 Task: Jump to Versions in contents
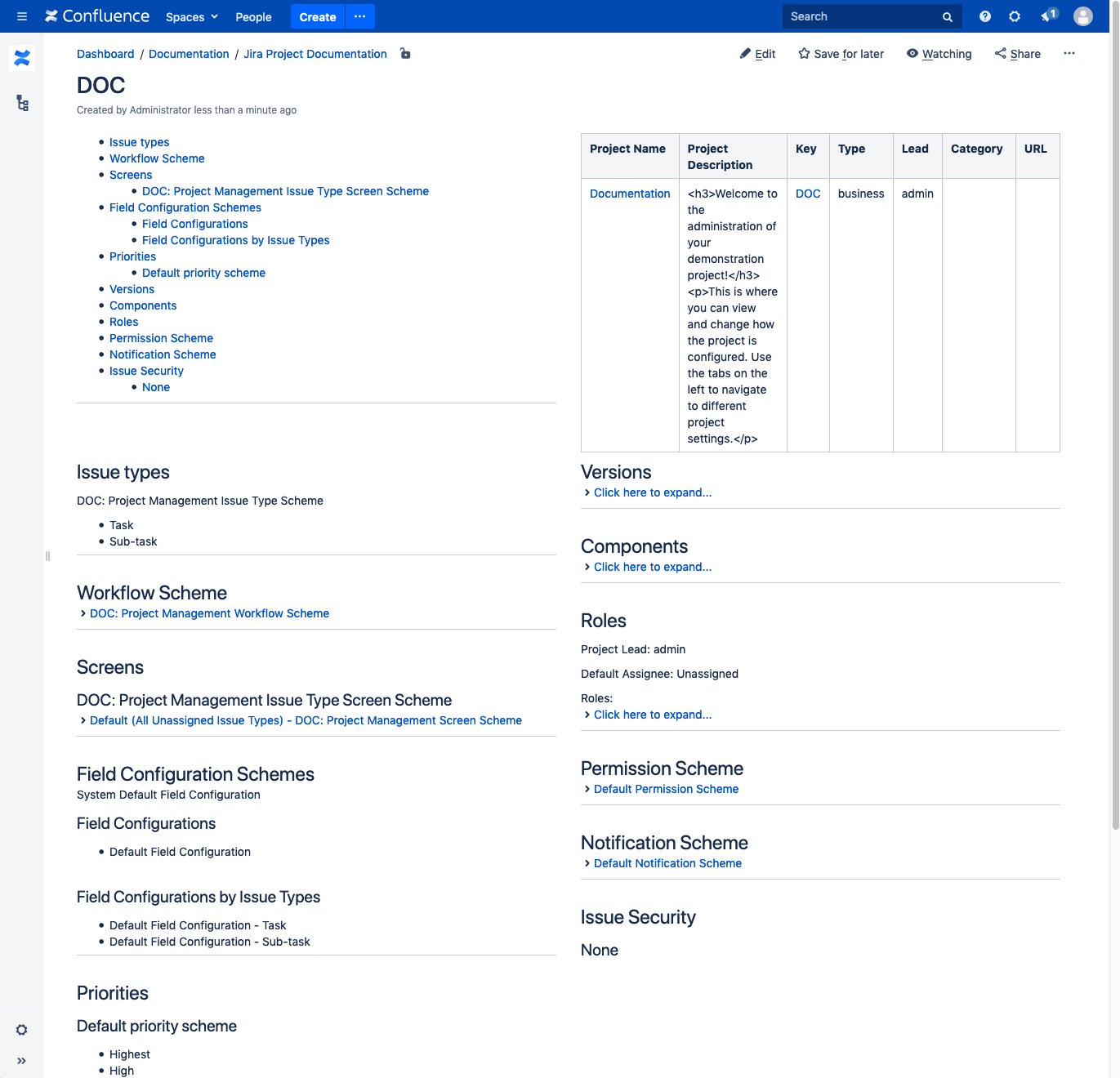coord(132,289)
